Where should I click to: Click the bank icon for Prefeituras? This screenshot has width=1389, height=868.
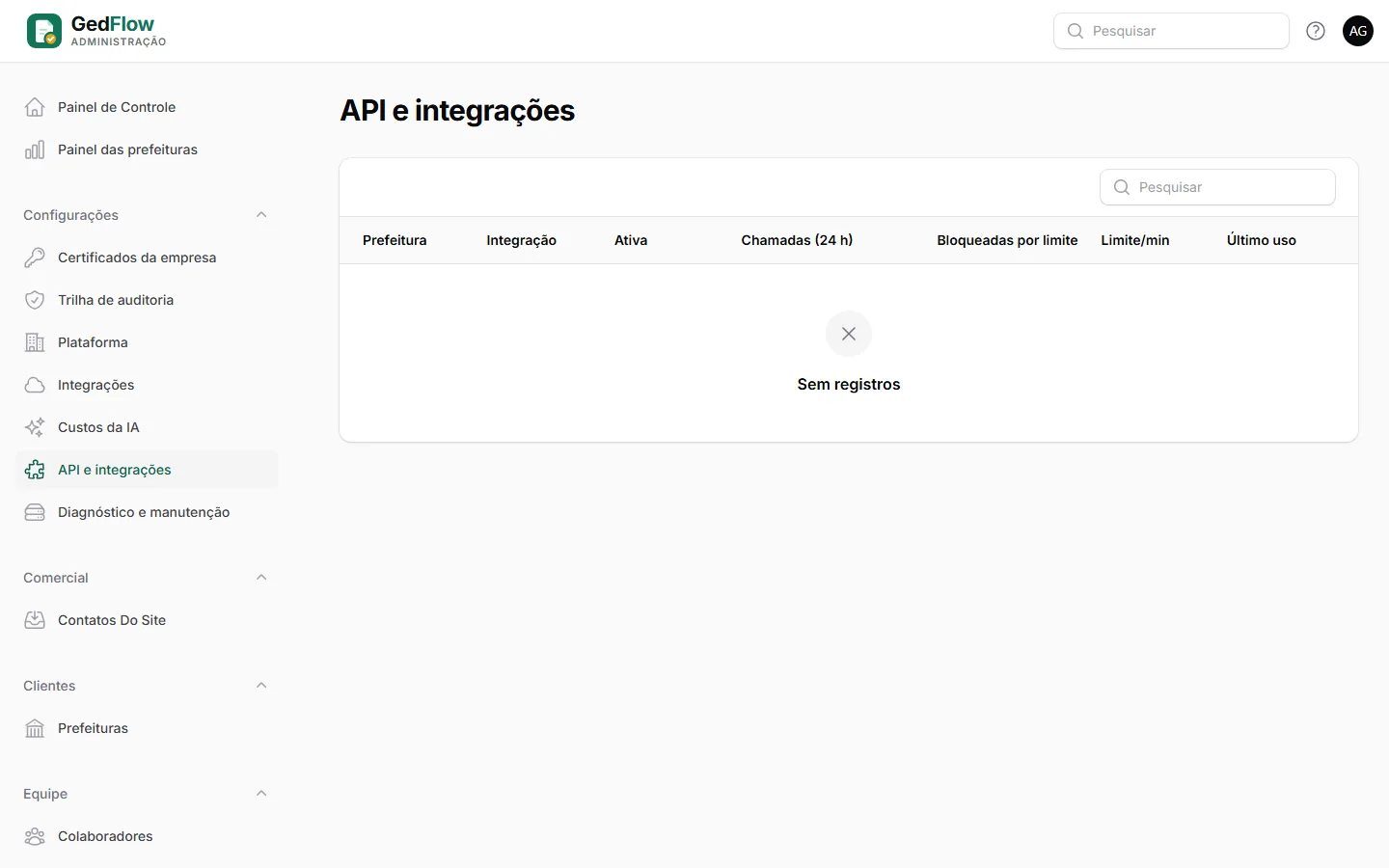(35, 728)
